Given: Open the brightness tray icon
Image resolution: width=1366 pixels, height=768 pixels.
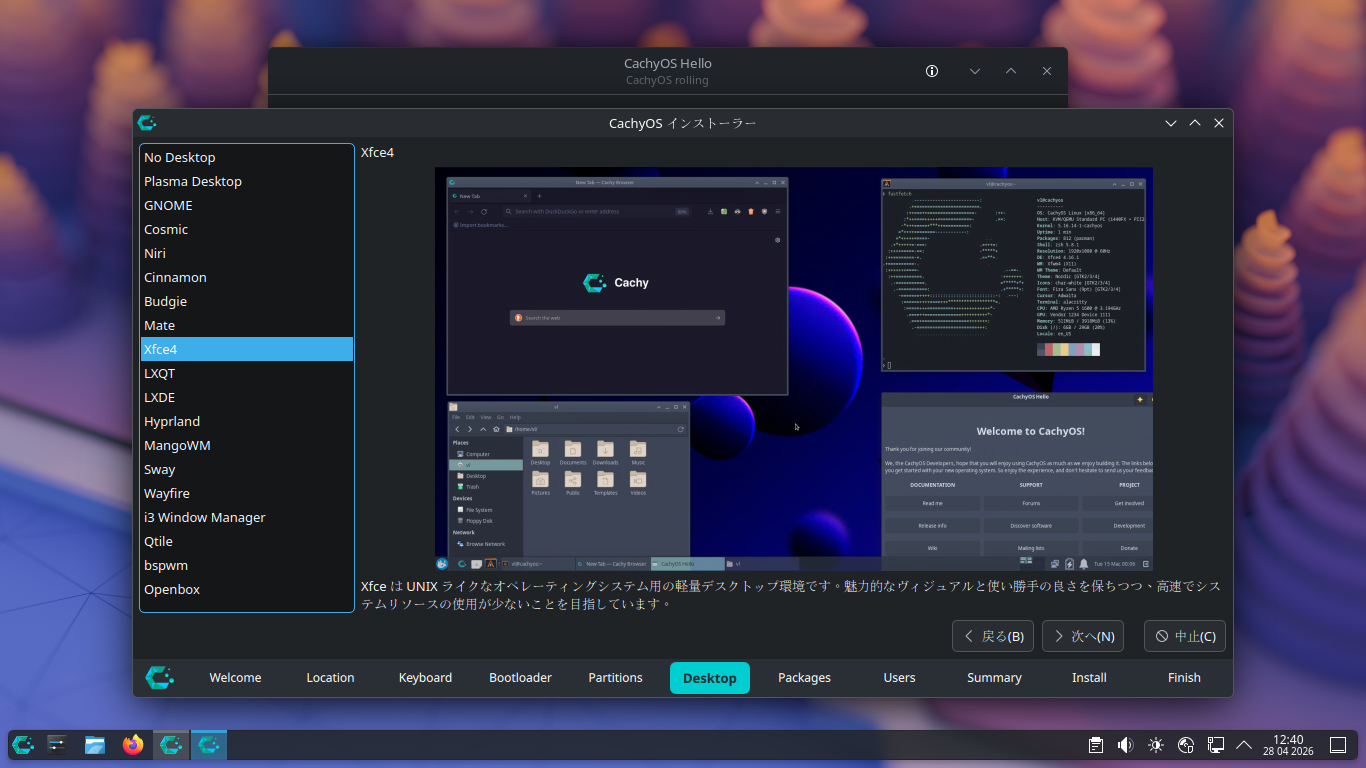Looking at the screenshot, I should point(1156,745).
